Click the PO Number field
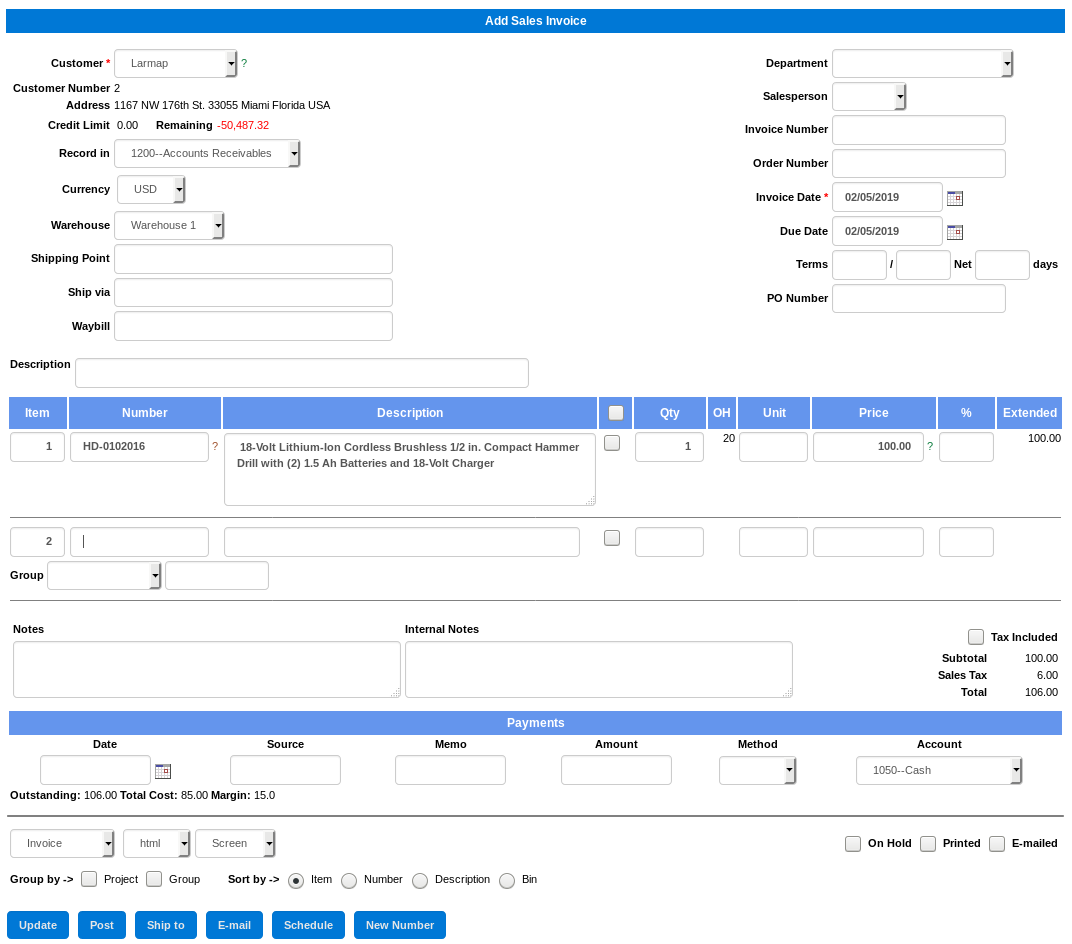Screen dimensions: 1072x944 click(919, 299)
